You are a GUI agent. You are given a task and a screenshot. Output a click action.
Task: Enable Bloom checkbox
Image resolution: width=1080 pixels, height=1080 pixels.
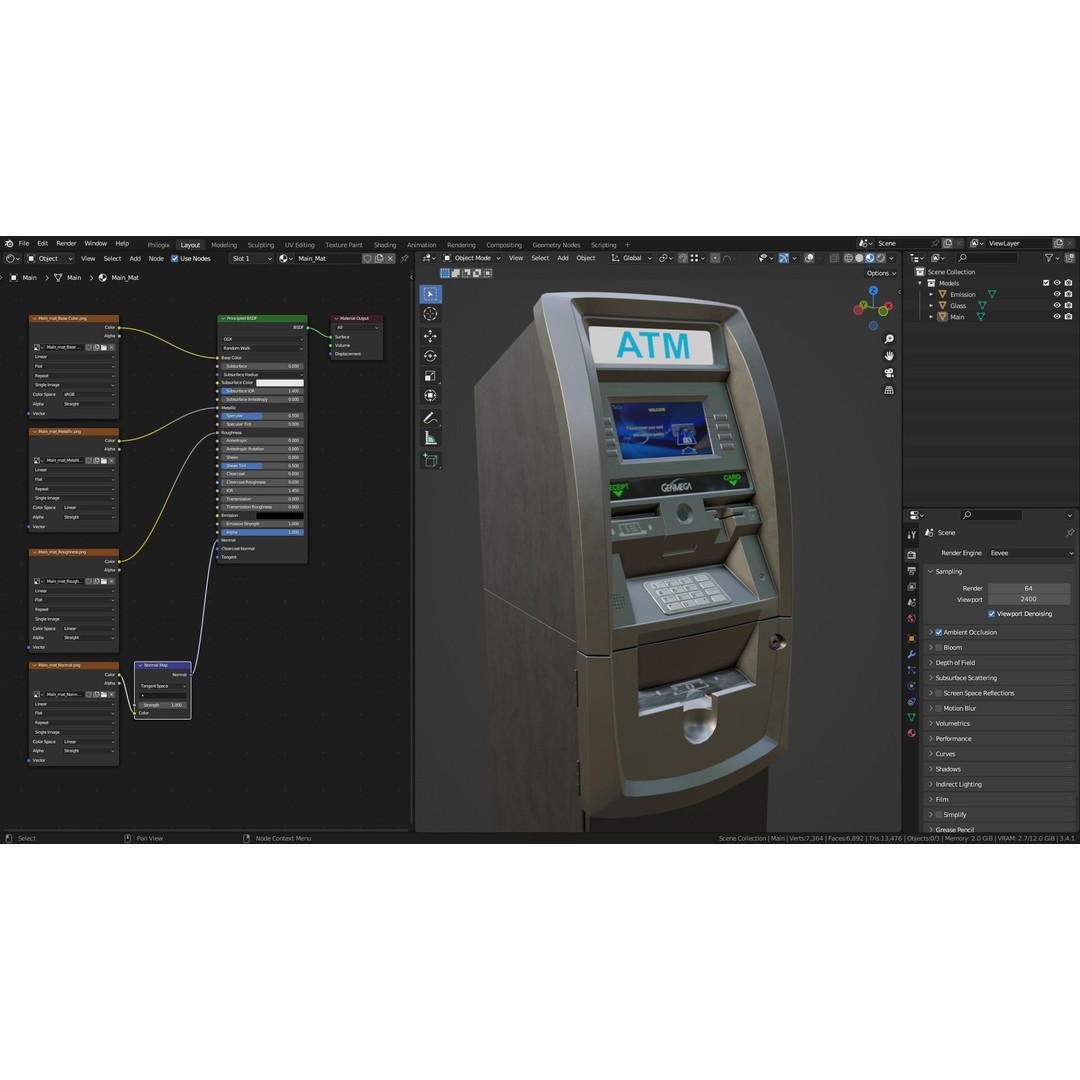point(938,647)
